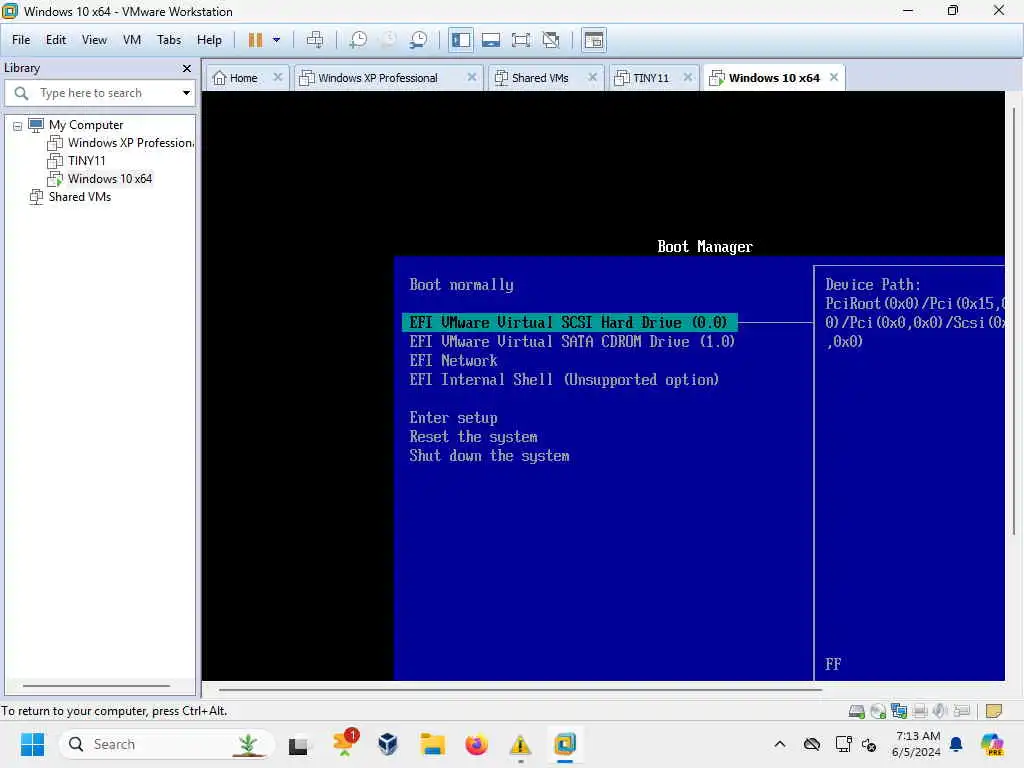The image size is (1024, 768).
Task: Click the Library panel horizontal scrollbar
Action: tap(97, 686)
